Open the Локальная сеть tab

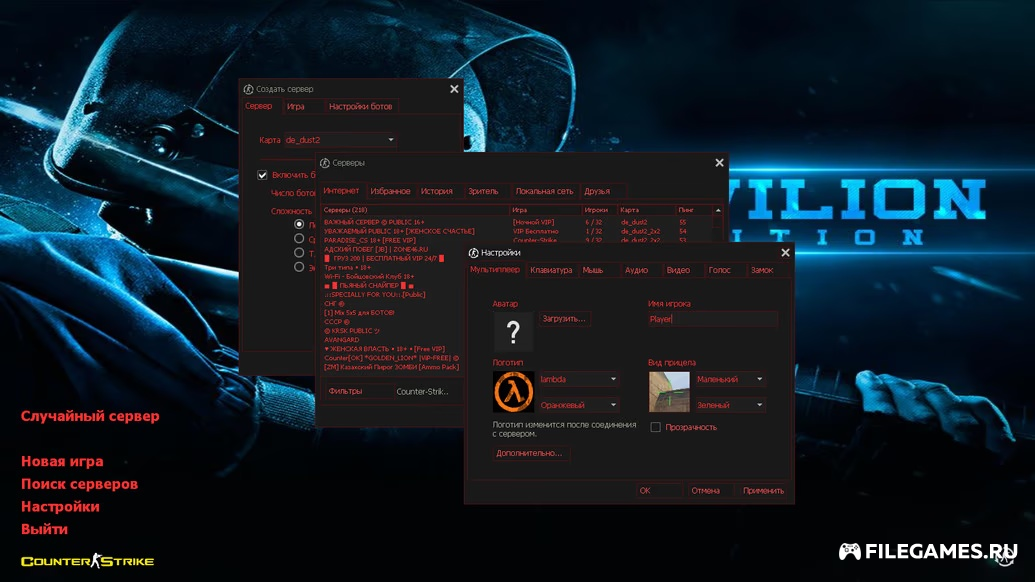[545, 191]
